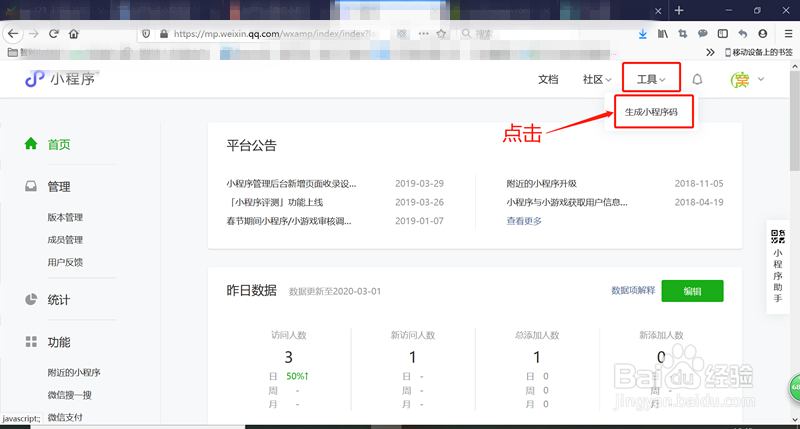The width and height of the screenshot is (800, 429).
Task: Open 版本管理 in the sidebar
Action: pos(65,217)
